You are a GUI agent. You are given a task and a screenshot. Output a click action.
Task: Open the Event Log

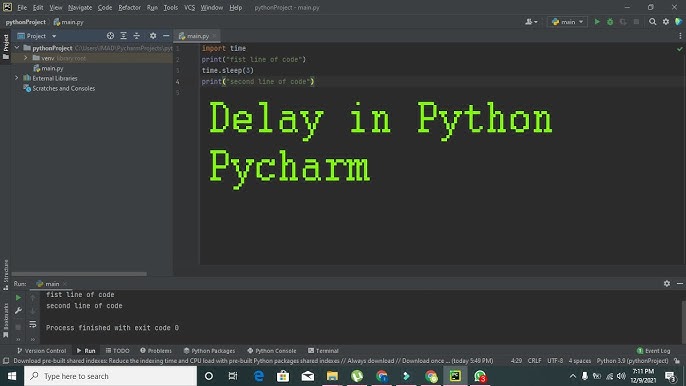tap(653, 351)
